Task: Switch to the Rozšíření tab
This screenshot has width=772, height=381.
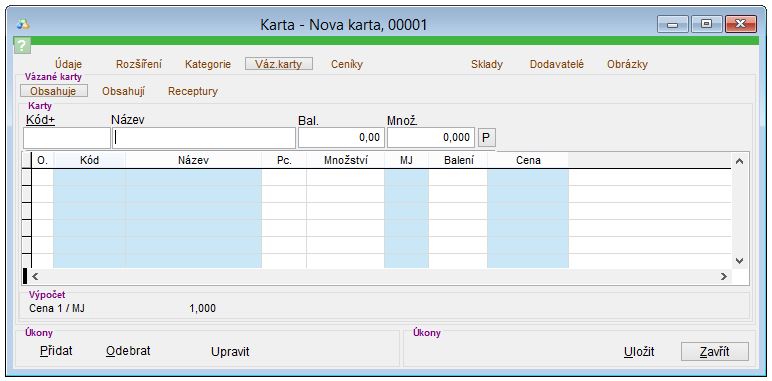Action: [x=139, y=64]
